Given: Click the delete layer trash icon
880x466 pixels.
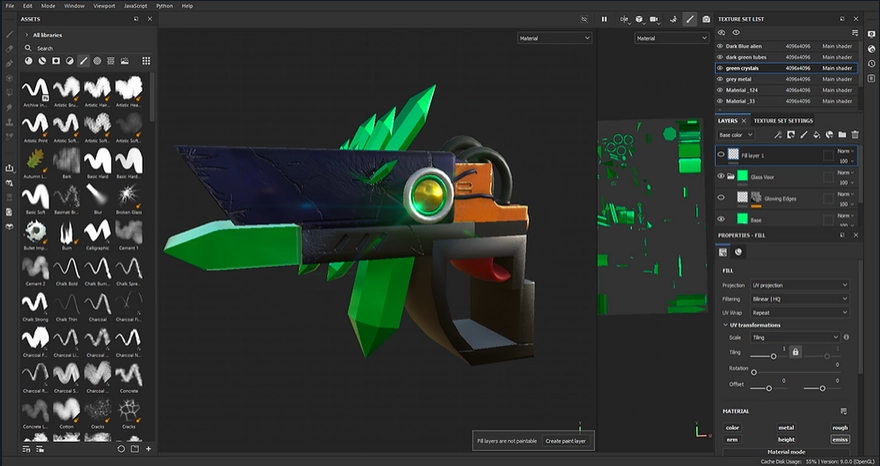Looking at the screenshot, I should (x=855, y=134).
